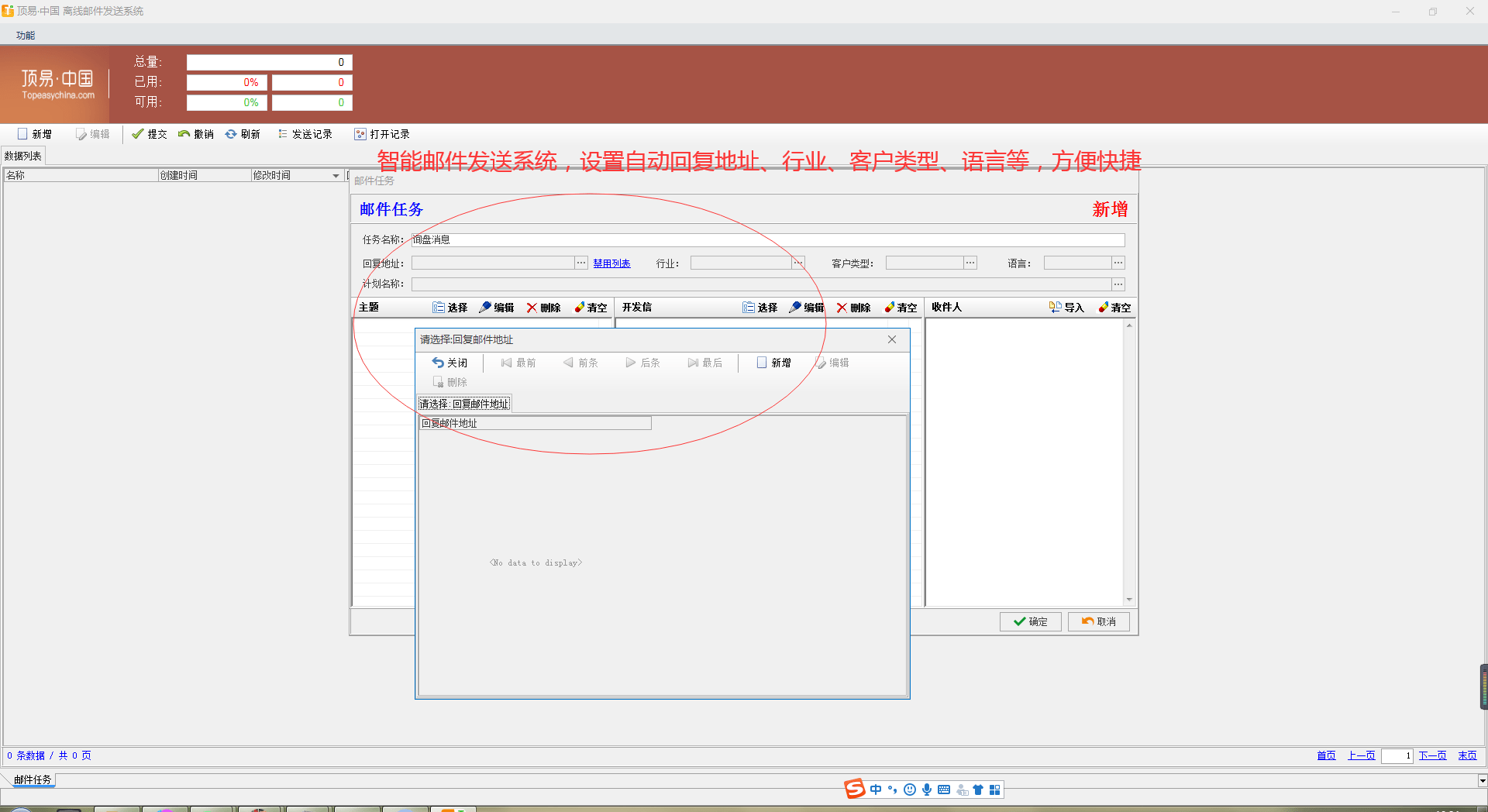The height and width of the screenshot is (812, 1488).
Task: Click 删除 in the 开发信 panel
Action: [853, 308]
